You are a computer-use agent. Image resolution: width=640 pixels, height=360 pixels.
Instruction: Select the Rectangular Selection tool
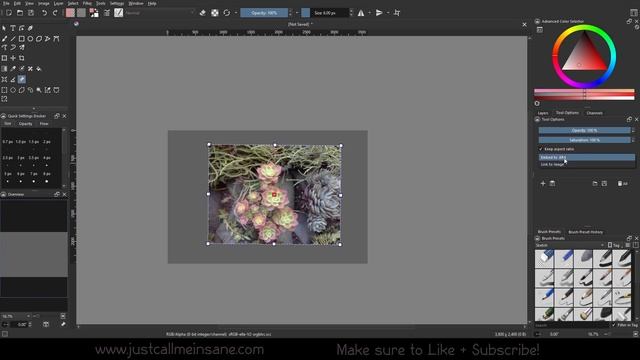4,90
